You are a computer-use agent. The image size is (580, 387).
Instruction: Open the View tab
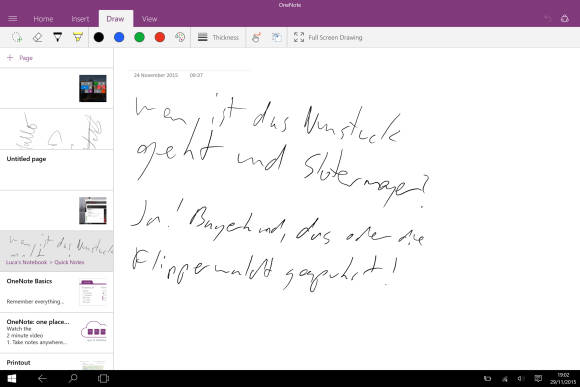pos(149,19)
